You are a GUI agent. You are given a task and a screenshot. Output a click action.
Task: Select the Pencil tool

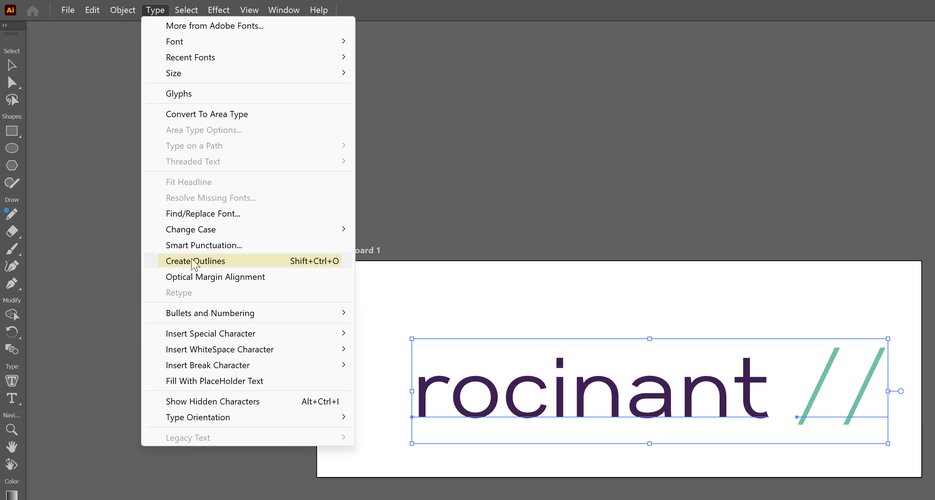[x=11, y=214]
